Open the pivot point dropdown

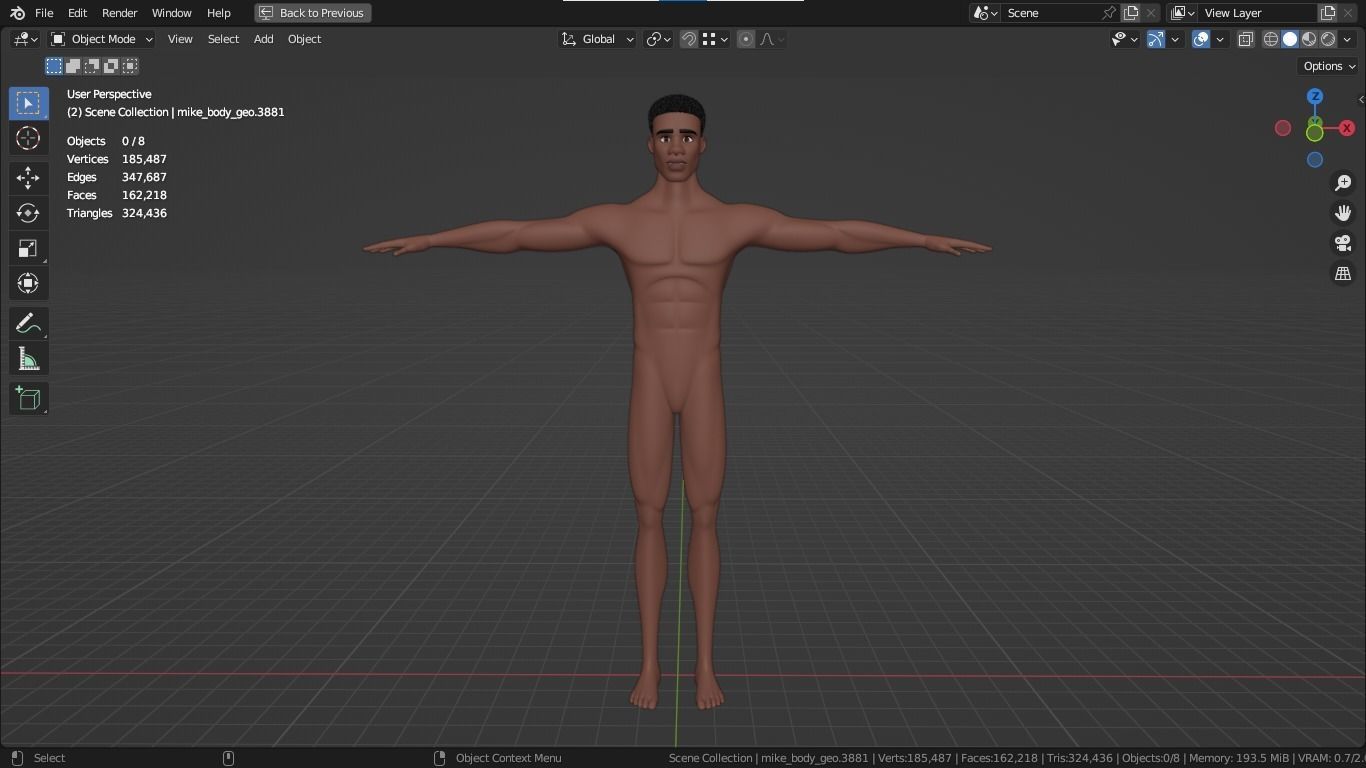658,39
